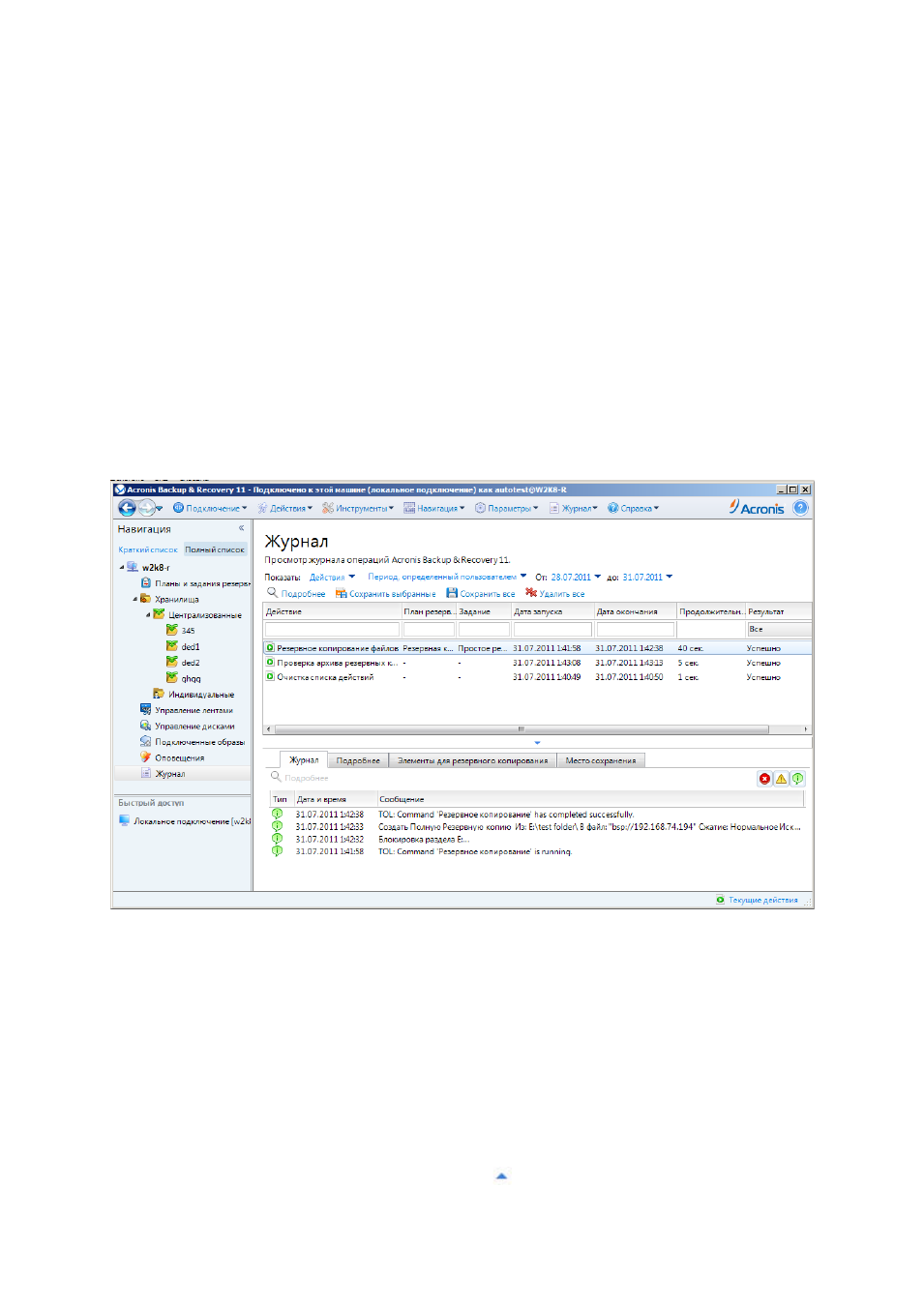Open the Справка menu

click(x=634, y=508)
